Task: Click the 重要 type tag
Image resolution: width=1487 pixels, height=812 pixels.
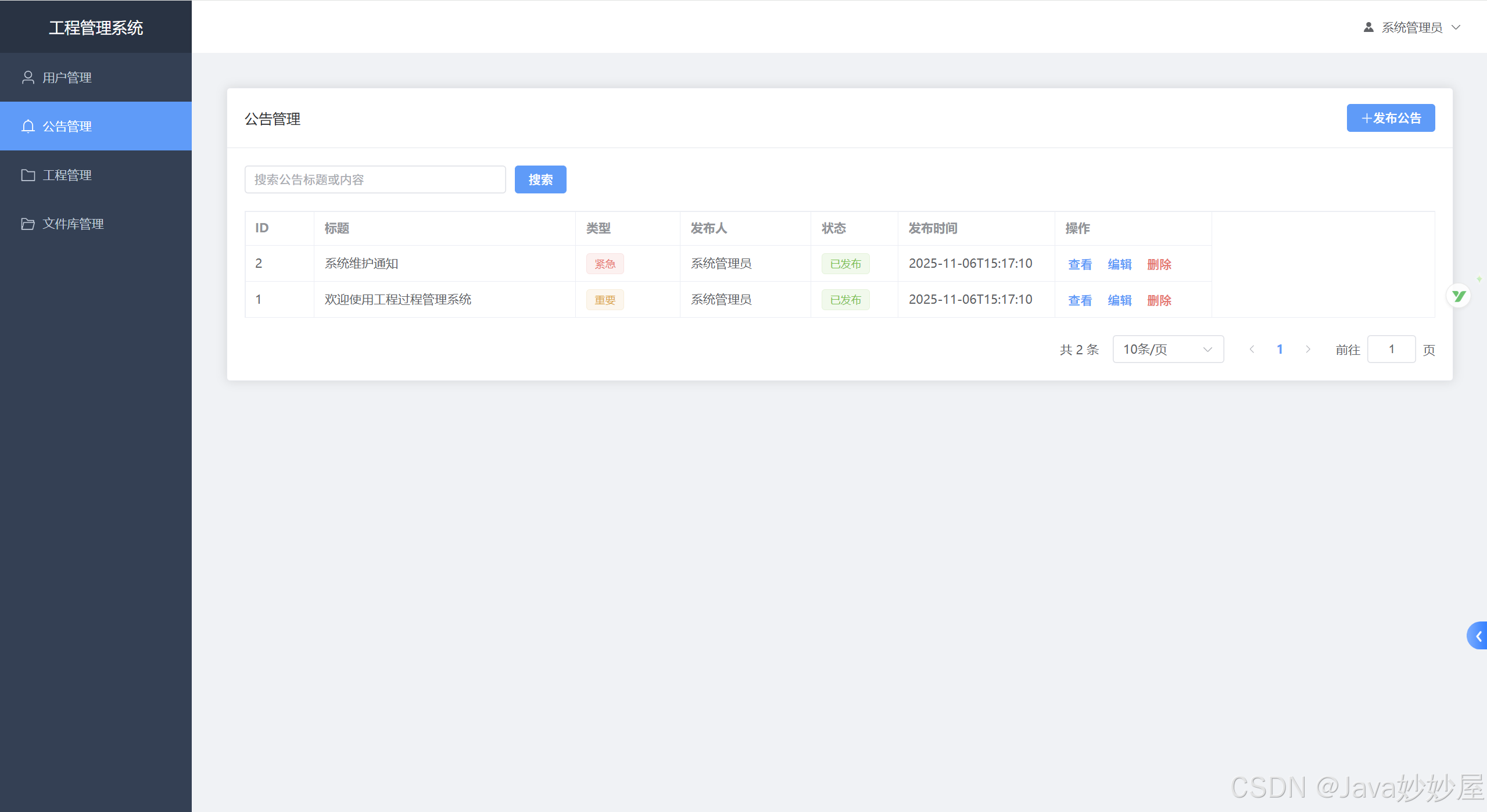Action: pos(605,300)
